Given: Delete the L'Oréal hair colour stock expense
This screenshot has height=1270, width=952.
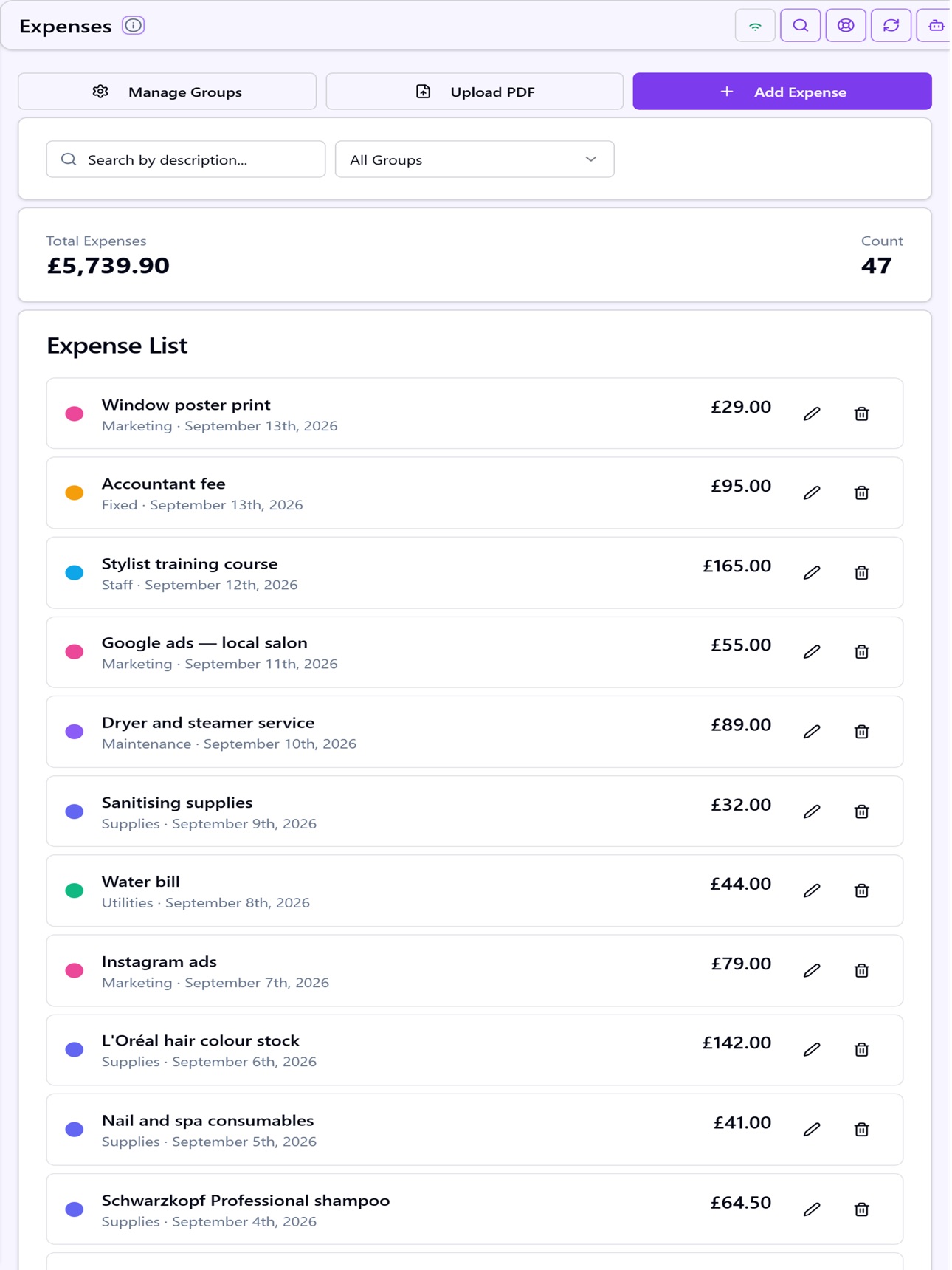Looking at the screenshot, I should click(x=861, y=1049).
